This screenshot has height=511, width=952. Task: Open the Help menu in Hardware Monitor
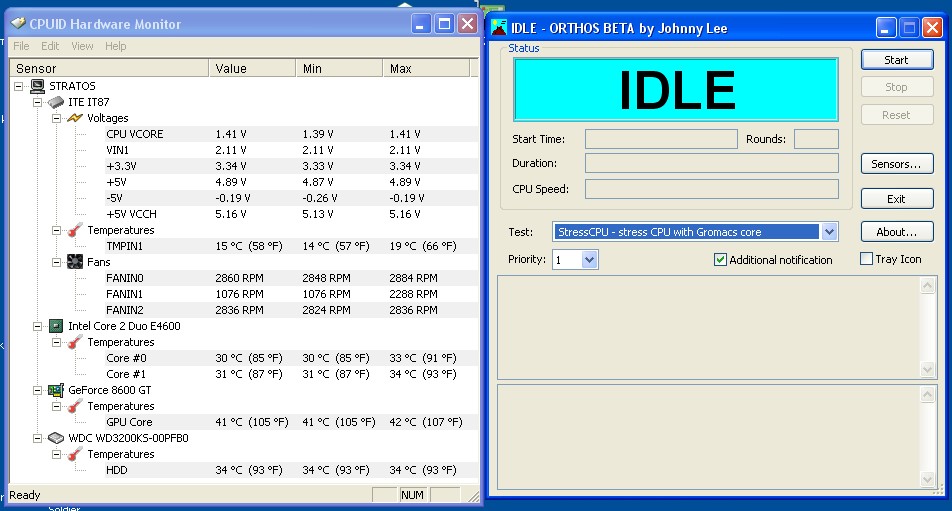(115, 46)
